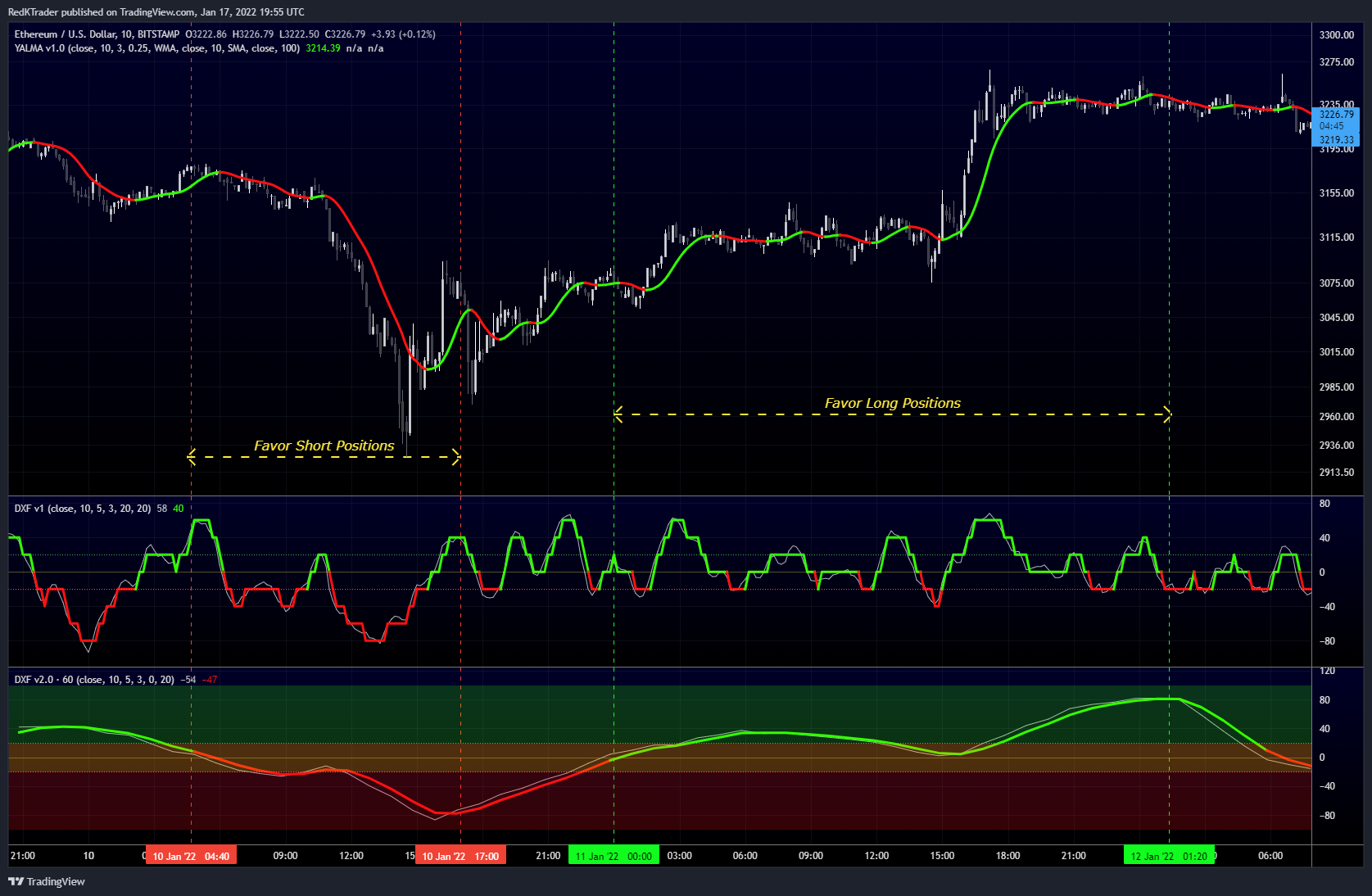The image size is (1372, 896).
Task: Select the '11 Jan '22 00:00' green time marker
Action: 614,856
